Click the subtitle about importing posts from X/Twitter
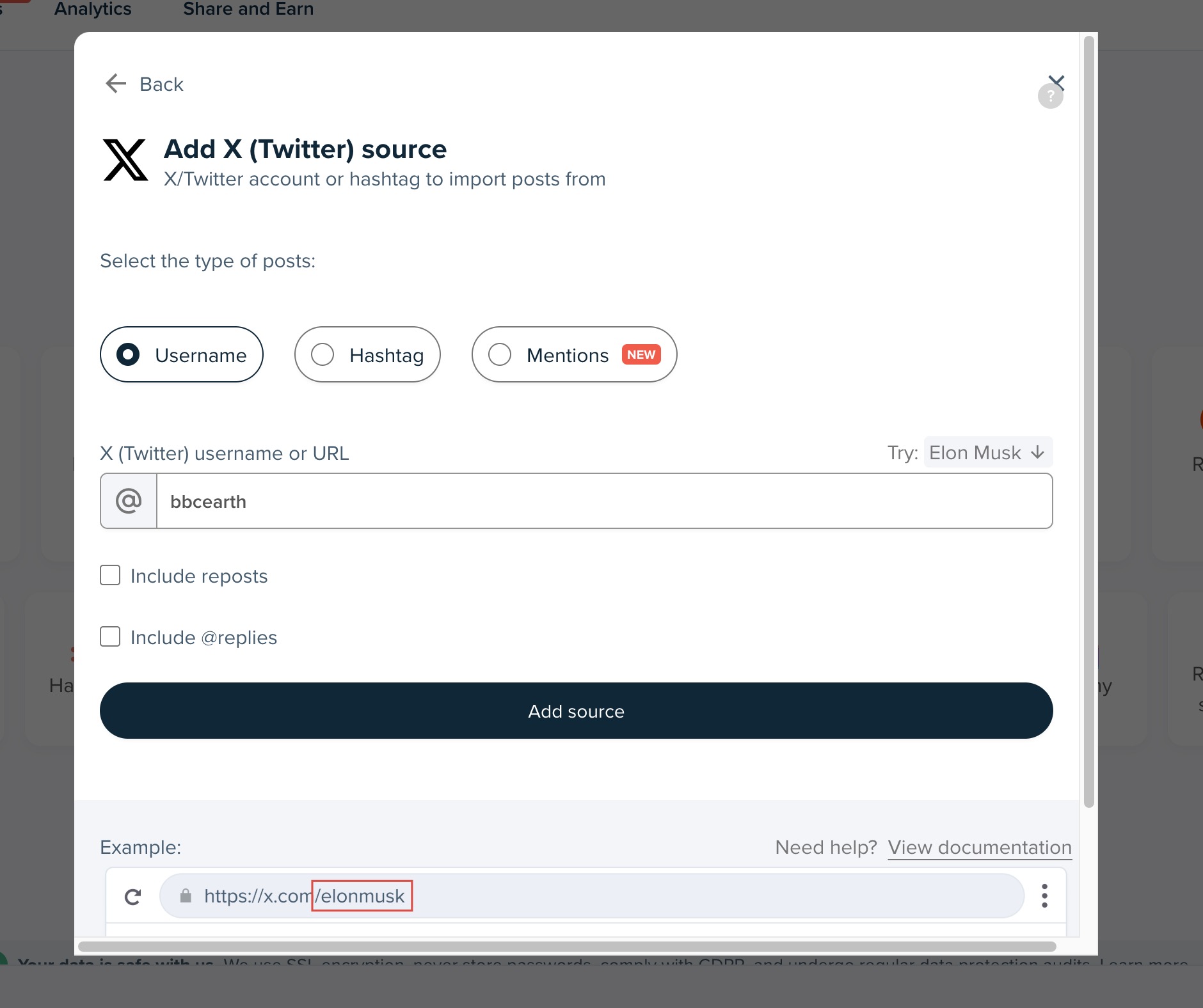The image size is (1203, 1008). 385,179
